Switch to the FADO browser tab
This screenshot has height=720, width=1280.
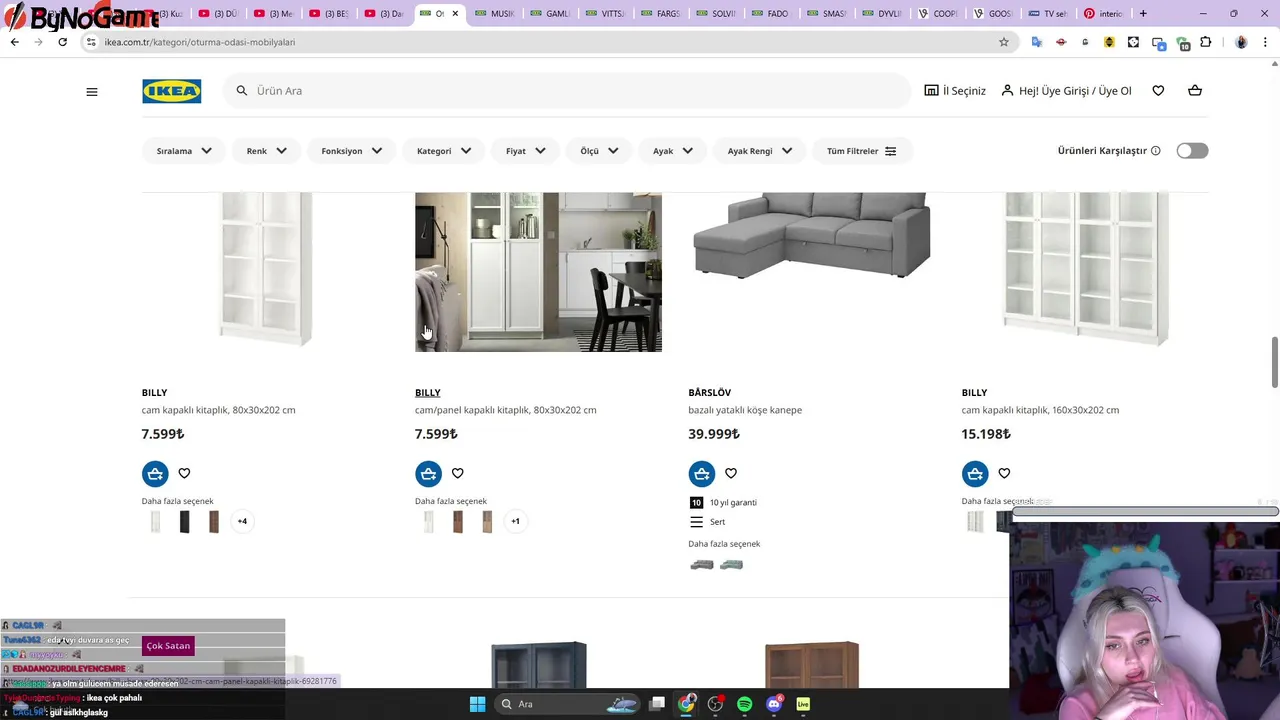pyautogui.click(x=771, y=14)
